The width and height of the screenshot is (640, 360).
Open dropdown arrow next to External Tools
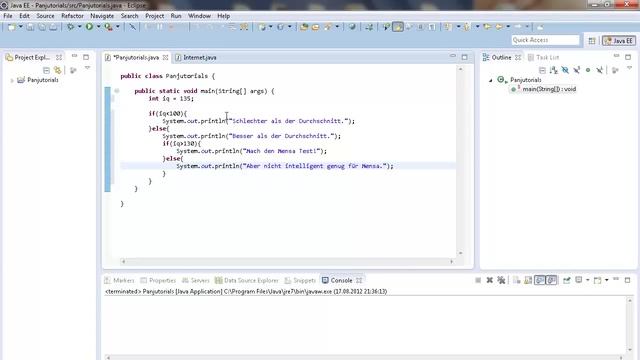click(x=118, y=27)
